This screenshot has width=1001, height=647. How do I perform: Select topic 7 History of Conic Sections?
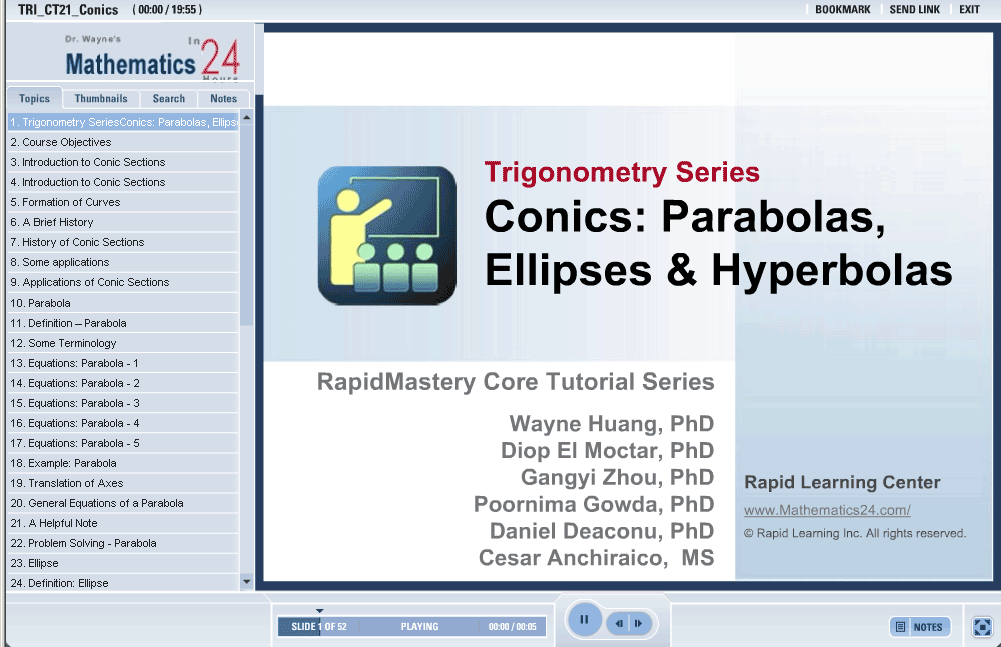click(123, 242)
